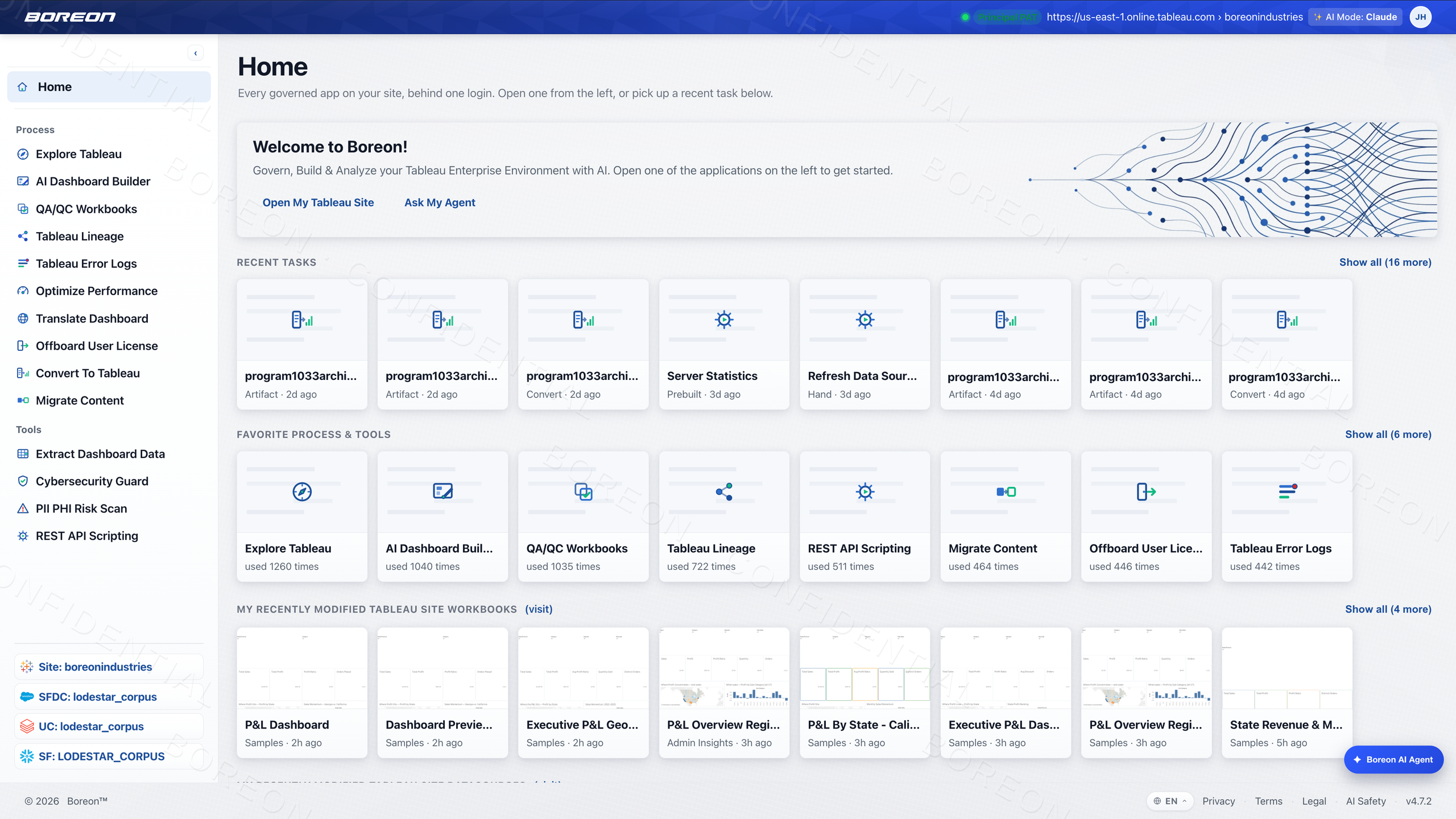
Task: Click the Offboard User License sidebar icon
Action: click(23, 346)
